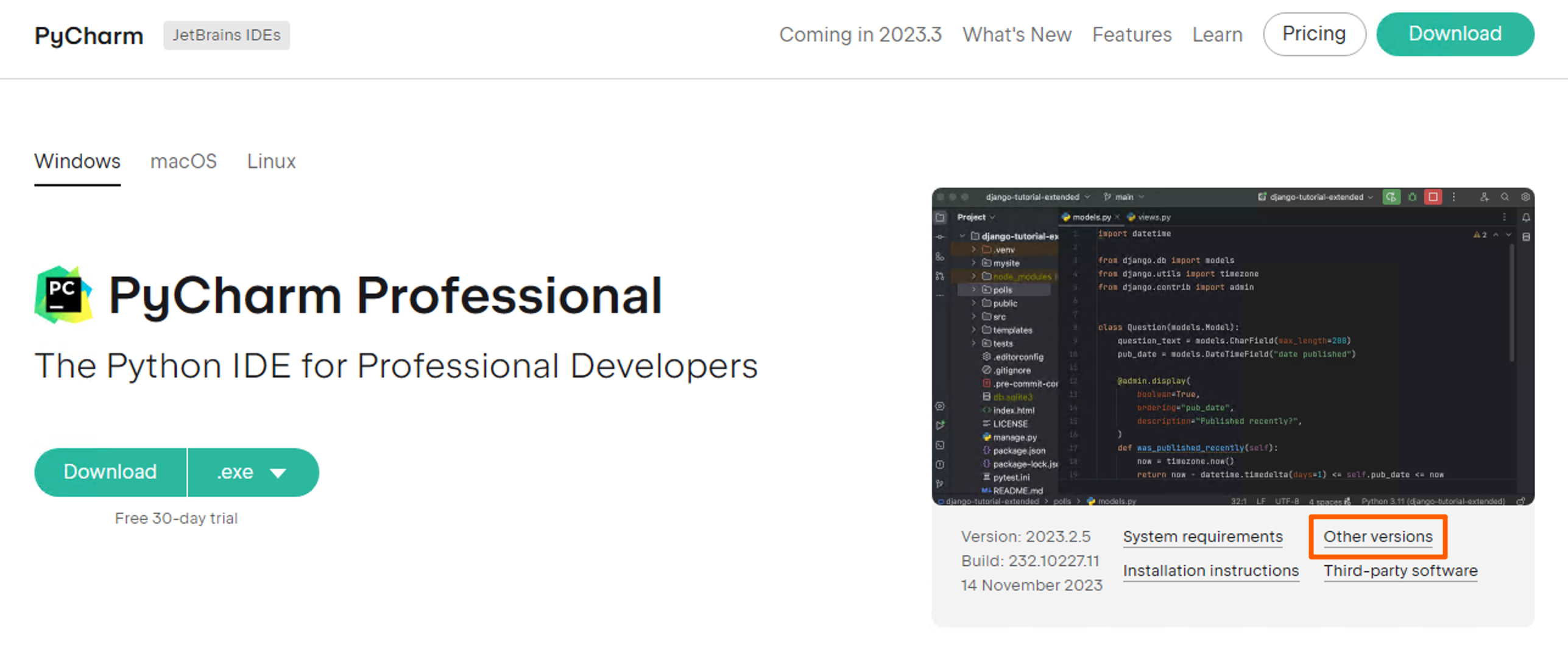Click the add-user collaboration icon in IDE preview

pos(1485,197)
